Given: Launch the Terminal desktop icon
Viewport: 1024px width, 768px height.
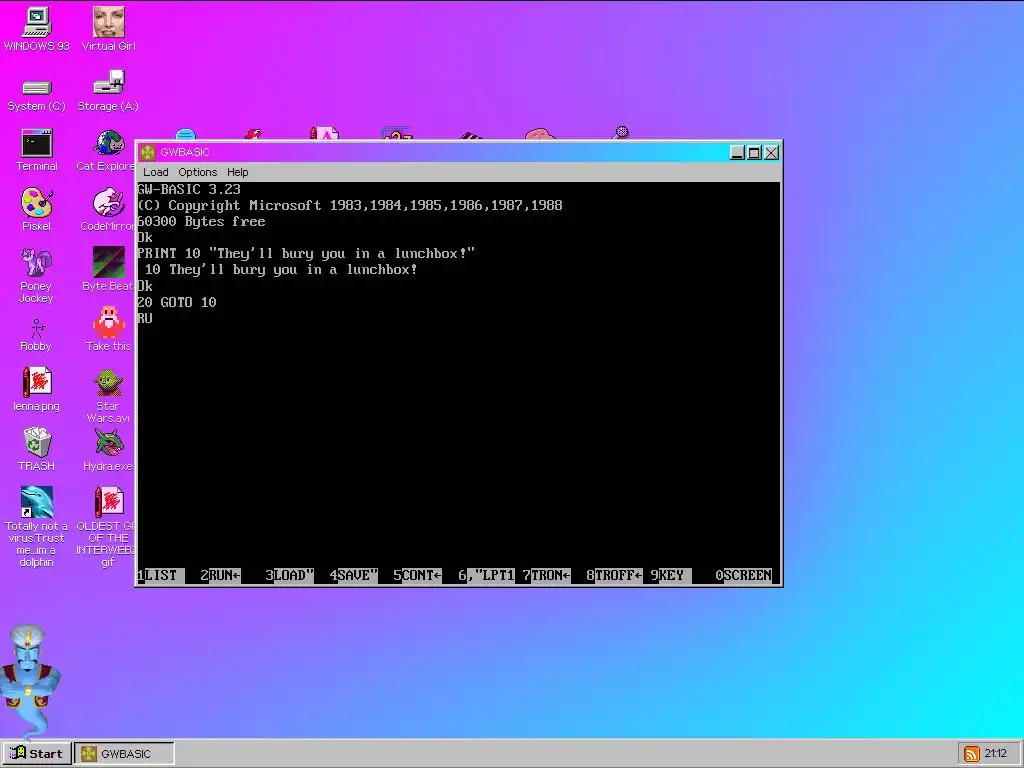Looking at the screenshot, I should click(x=37, y=151).
